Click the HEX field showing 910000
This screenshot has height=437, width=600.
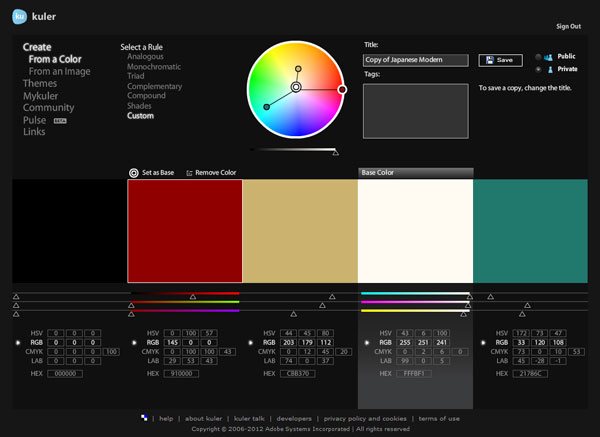click(181, 373)
